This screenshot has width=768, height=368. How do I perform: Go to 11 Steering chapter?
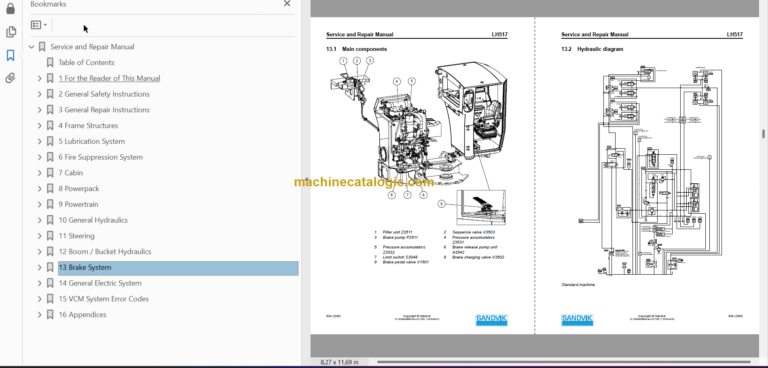tap(76, 236)
